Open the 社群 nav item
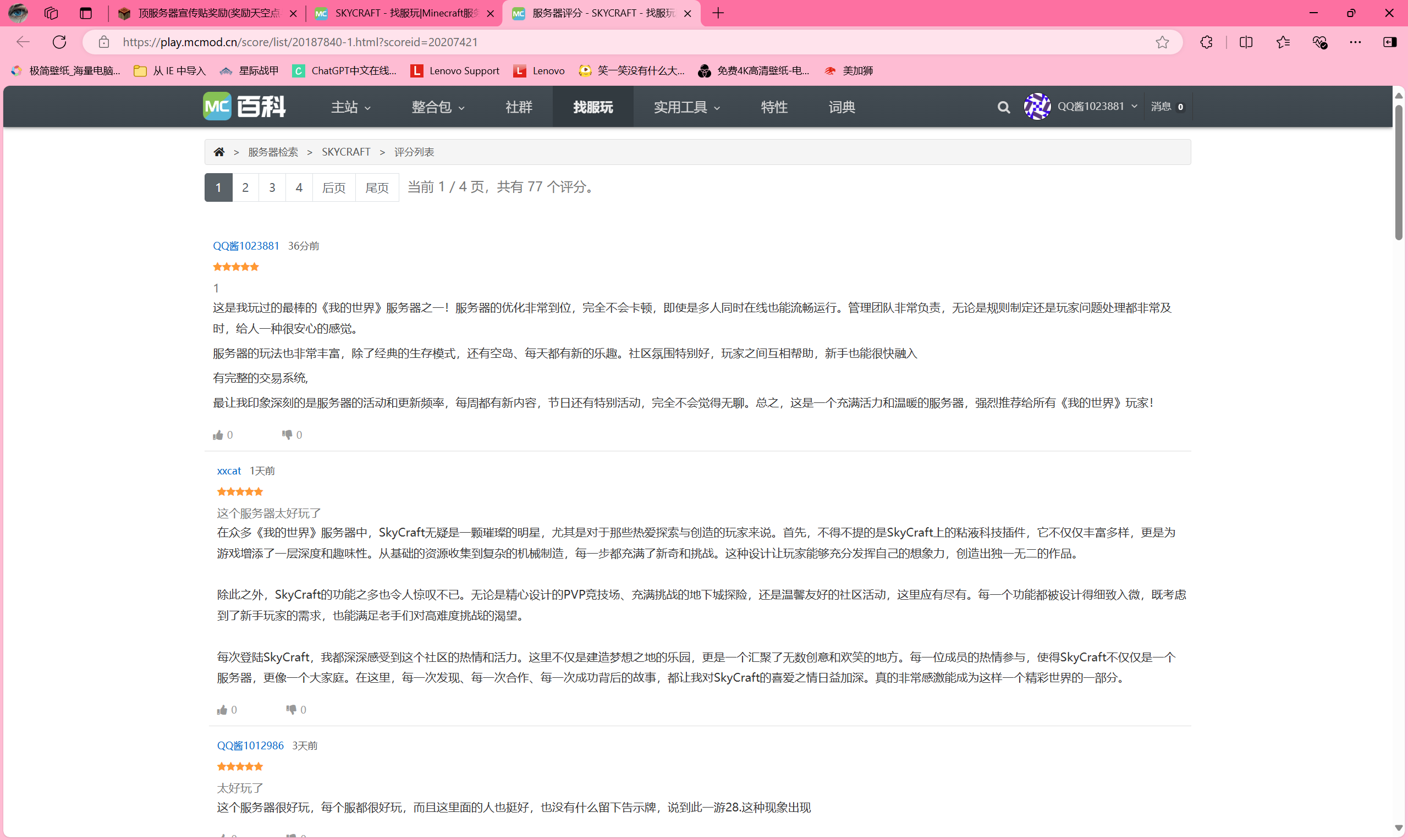 pyautogui.click(x=519, y=107)
